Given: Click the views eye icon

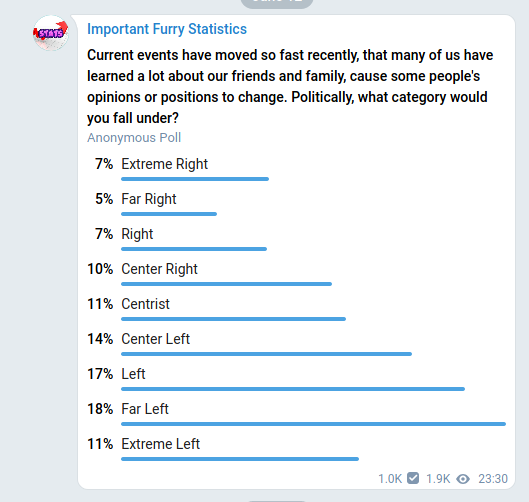Looking at the screenshot, I should 463,479.
